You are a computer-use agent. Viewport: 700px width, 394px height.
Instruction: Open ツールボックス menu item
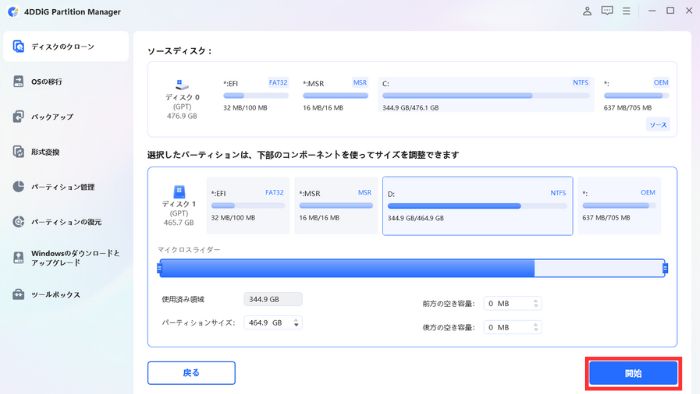coord(66,294)
